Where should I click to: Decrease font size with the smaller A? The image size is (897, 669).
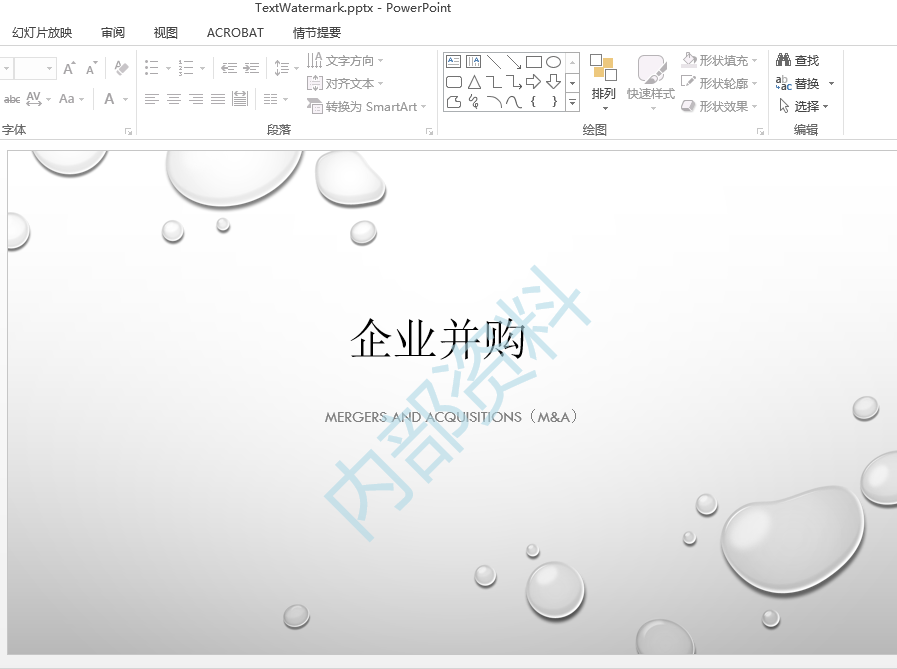pos(91,69)
